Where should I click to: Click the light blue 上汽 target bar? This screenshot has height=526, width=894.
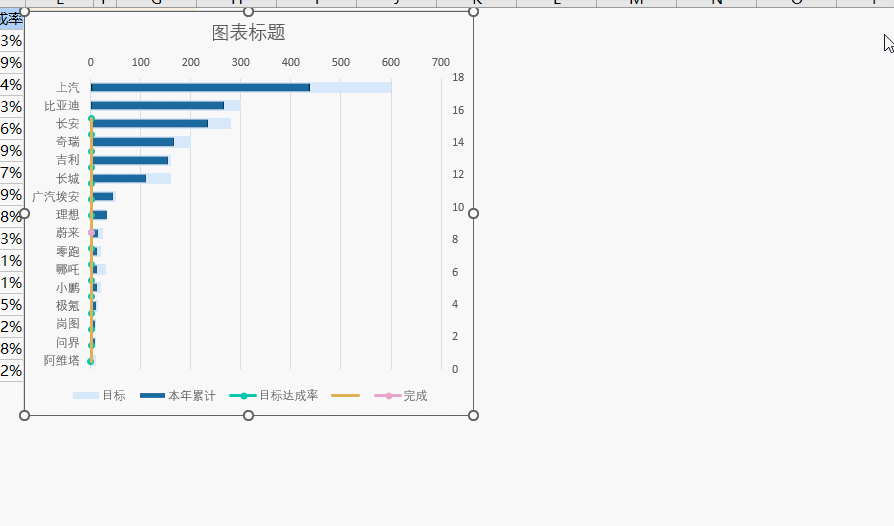[x=351, y=87]
